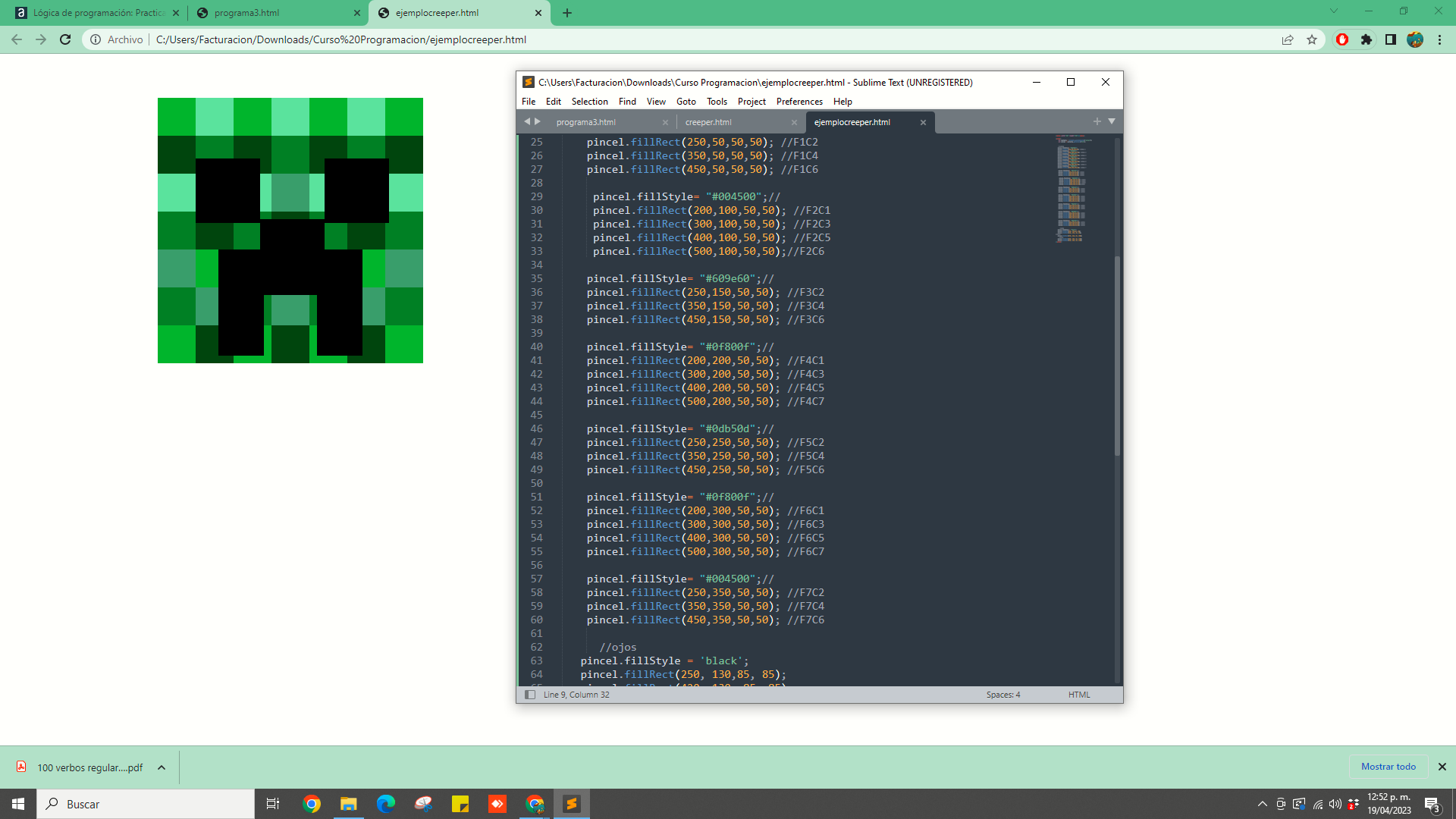1456x819 pixels.
Task: Open Sublime Text Selection menu
Action: click(589, 102)
